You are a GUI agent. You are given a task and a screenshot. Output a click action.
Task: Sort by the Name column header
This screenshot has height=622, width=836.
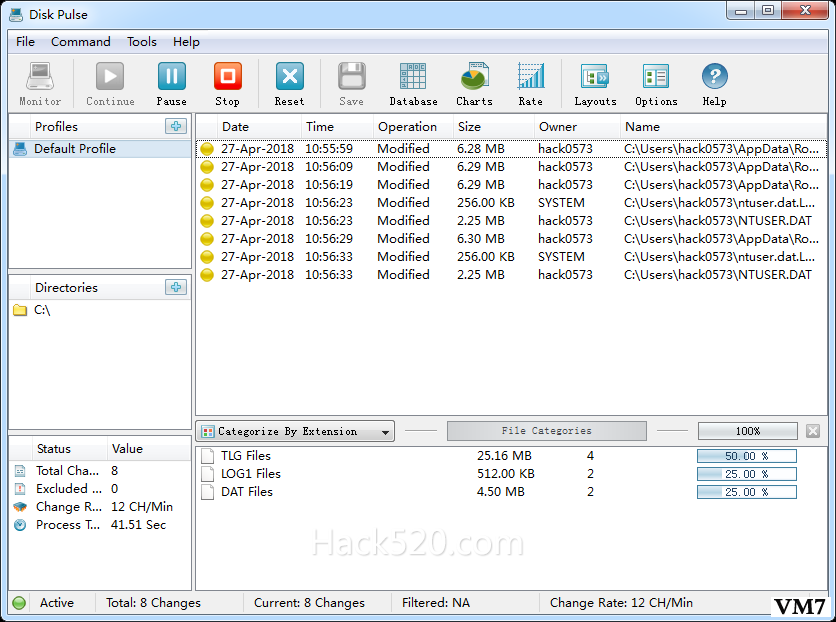tap(724, 127)
